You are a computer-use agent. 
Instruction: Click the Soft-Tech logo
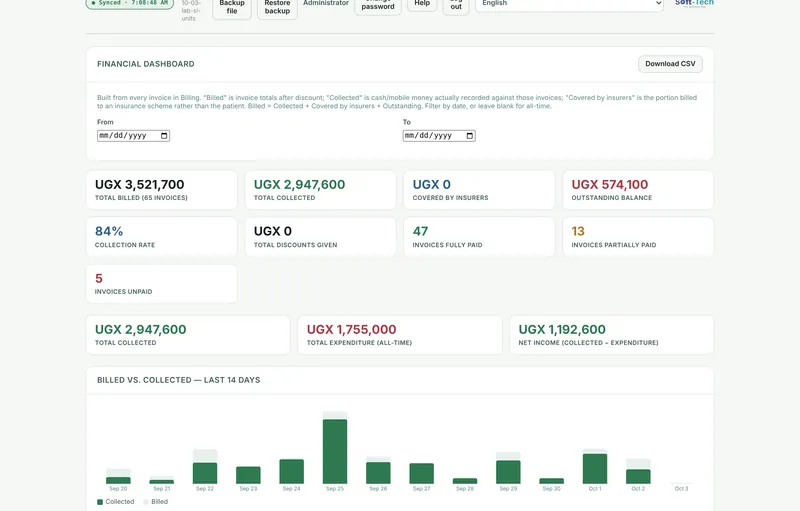[694, 3]
